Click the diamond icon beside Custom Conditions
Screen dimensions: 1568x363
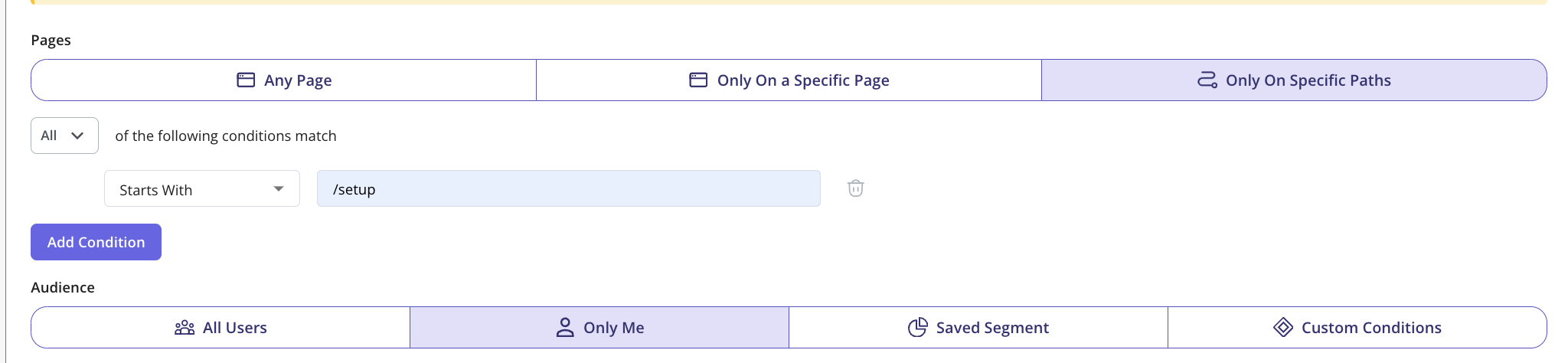1283,328
